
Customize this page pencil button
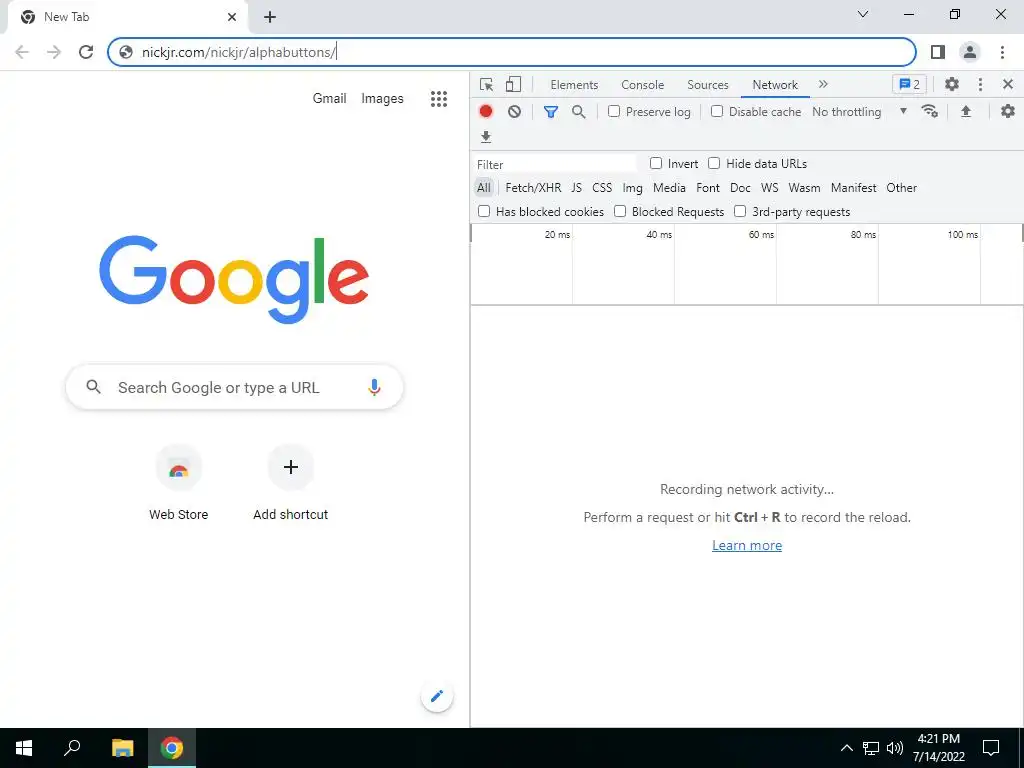[x=437, y=696]
